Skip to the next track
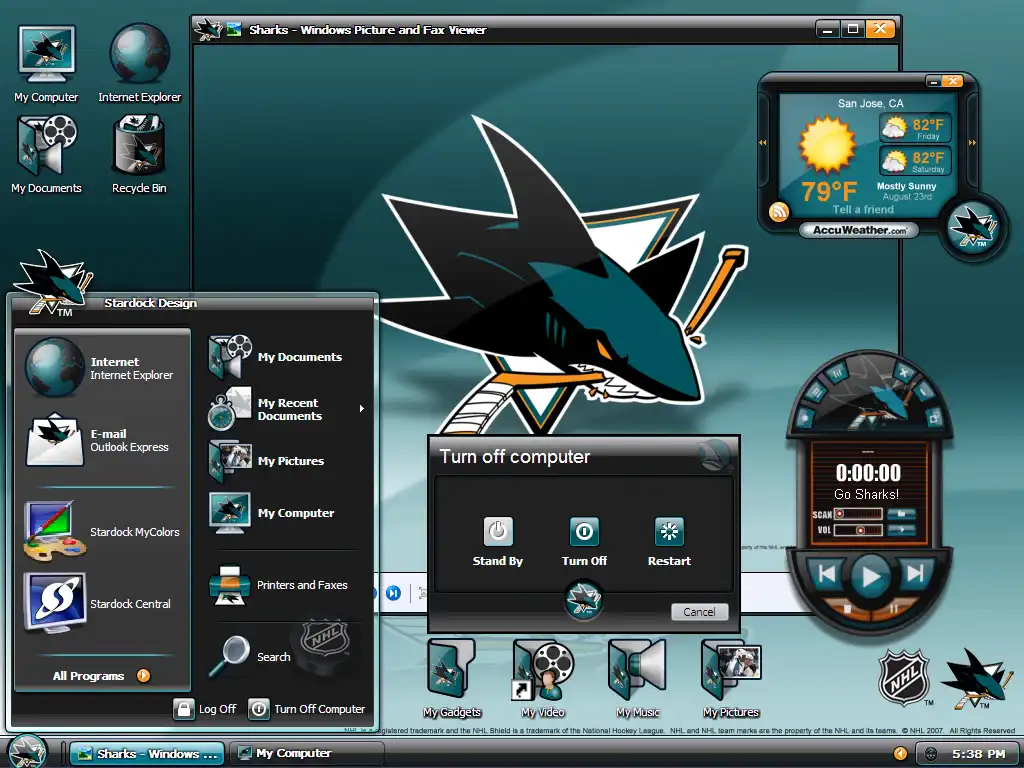This screenshot has height=768, width=1024. pos(915,574)
